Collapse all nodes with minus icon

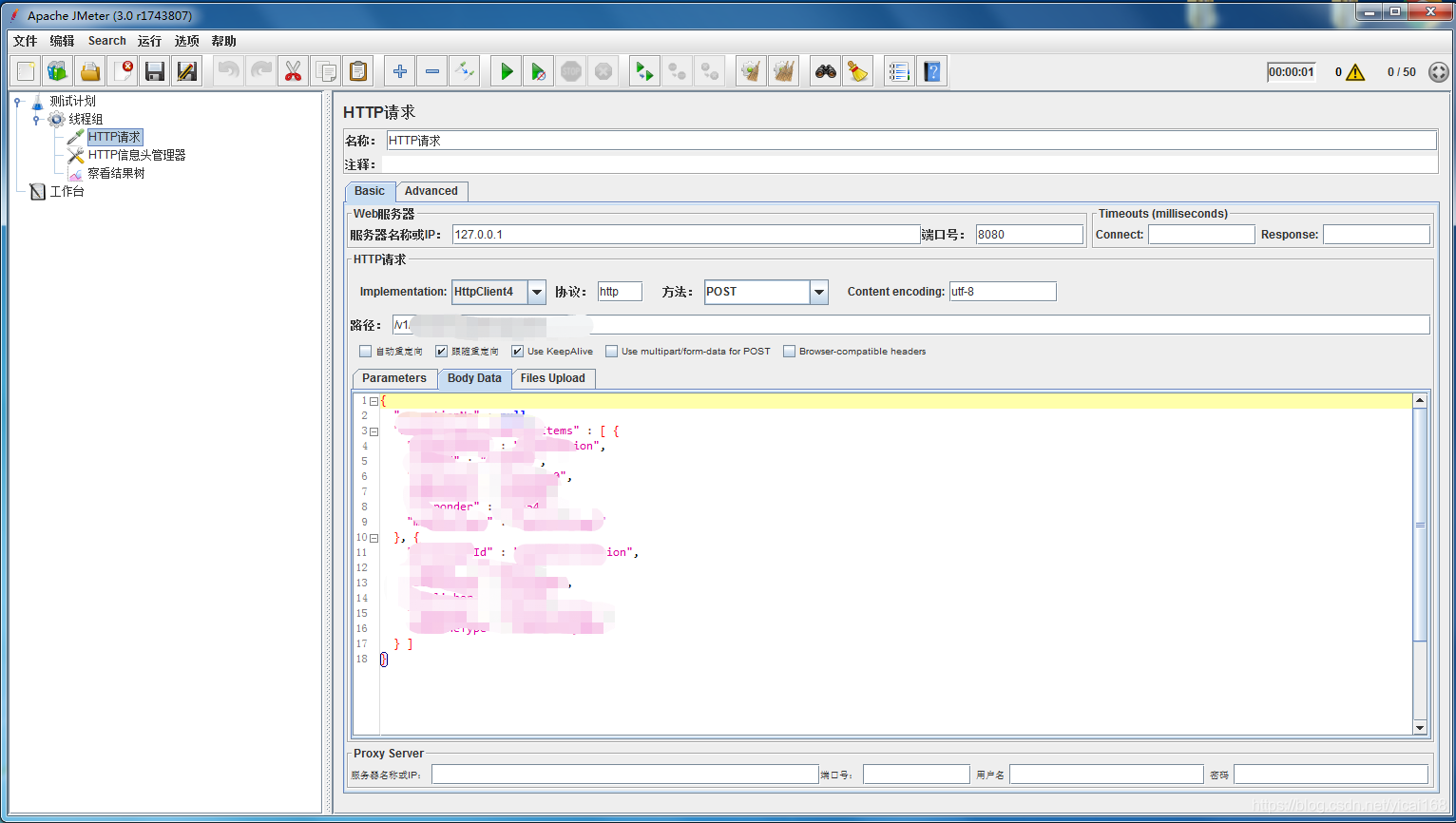tap(432, 71)
